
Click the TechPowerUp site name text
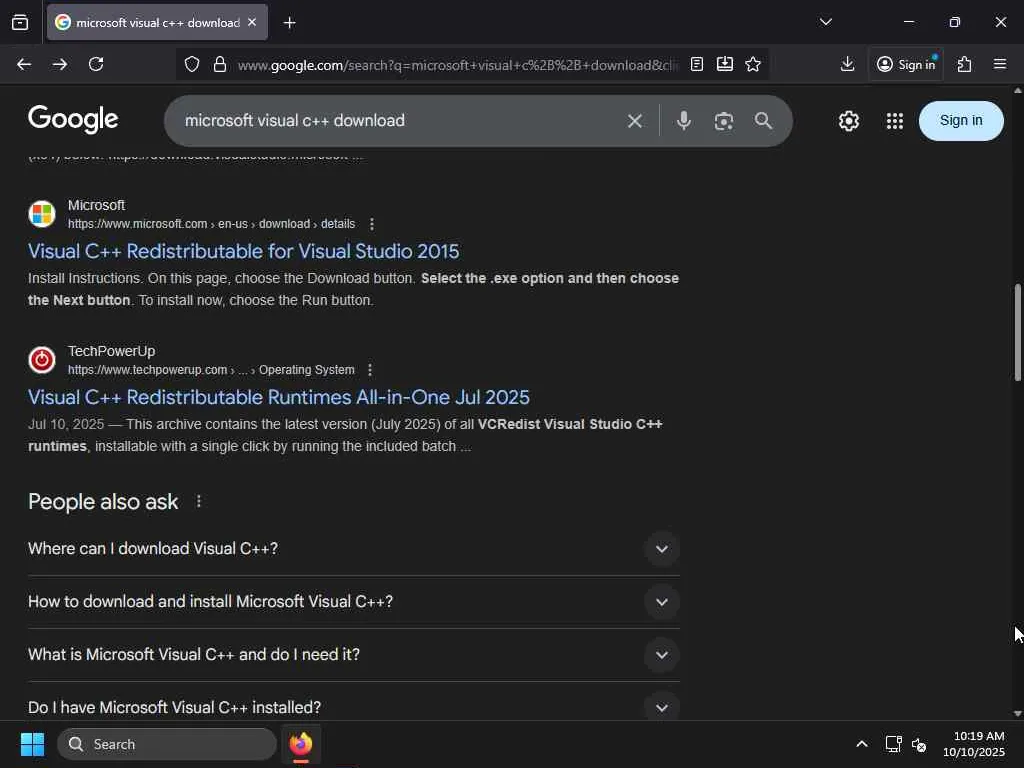[x=112, y=351]
